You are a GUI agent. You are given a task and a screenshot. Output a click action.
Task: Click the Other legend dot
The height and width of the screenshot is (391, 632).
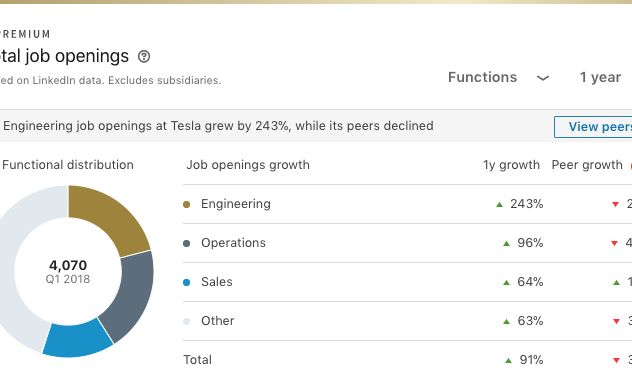(x=186, y=322)
